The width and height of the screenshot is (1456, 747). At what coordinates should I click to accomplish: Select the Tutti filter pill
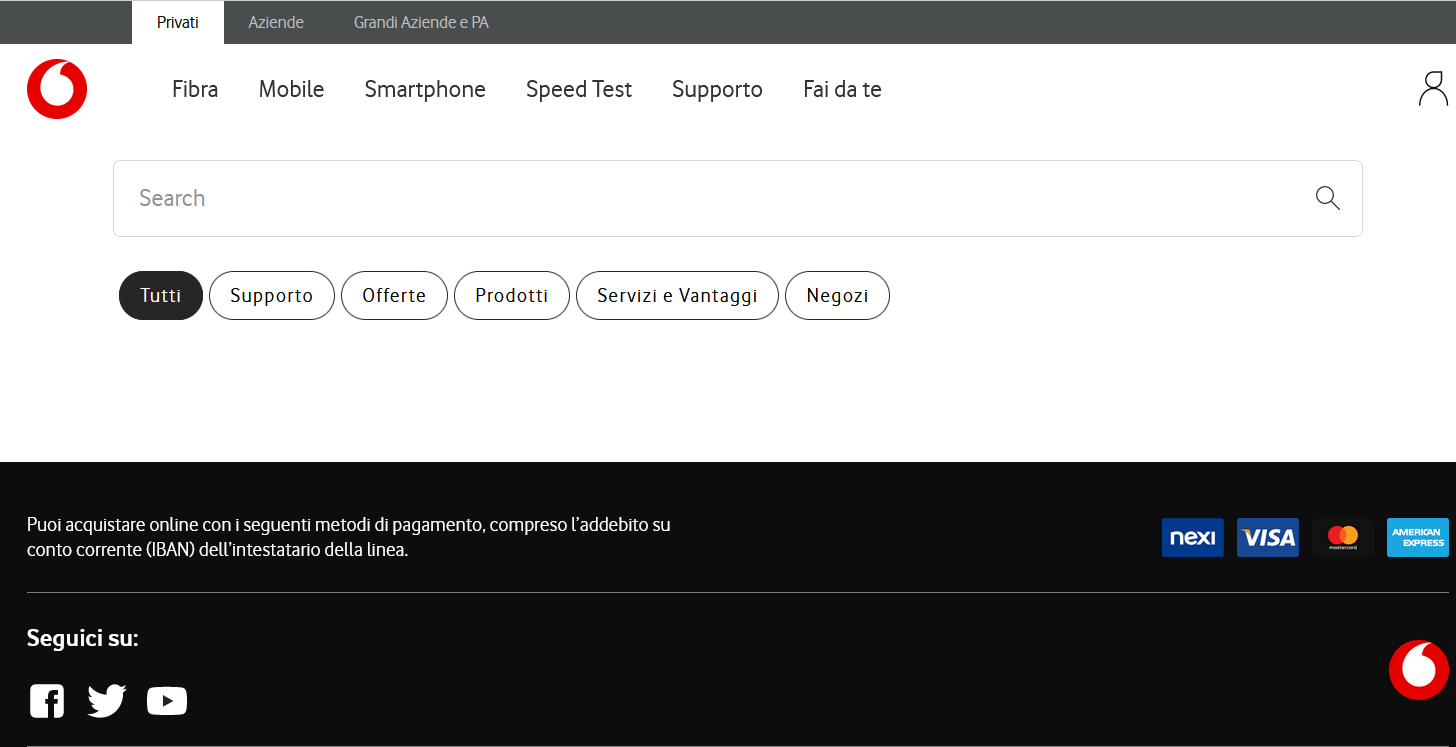[x=161, y=296]
